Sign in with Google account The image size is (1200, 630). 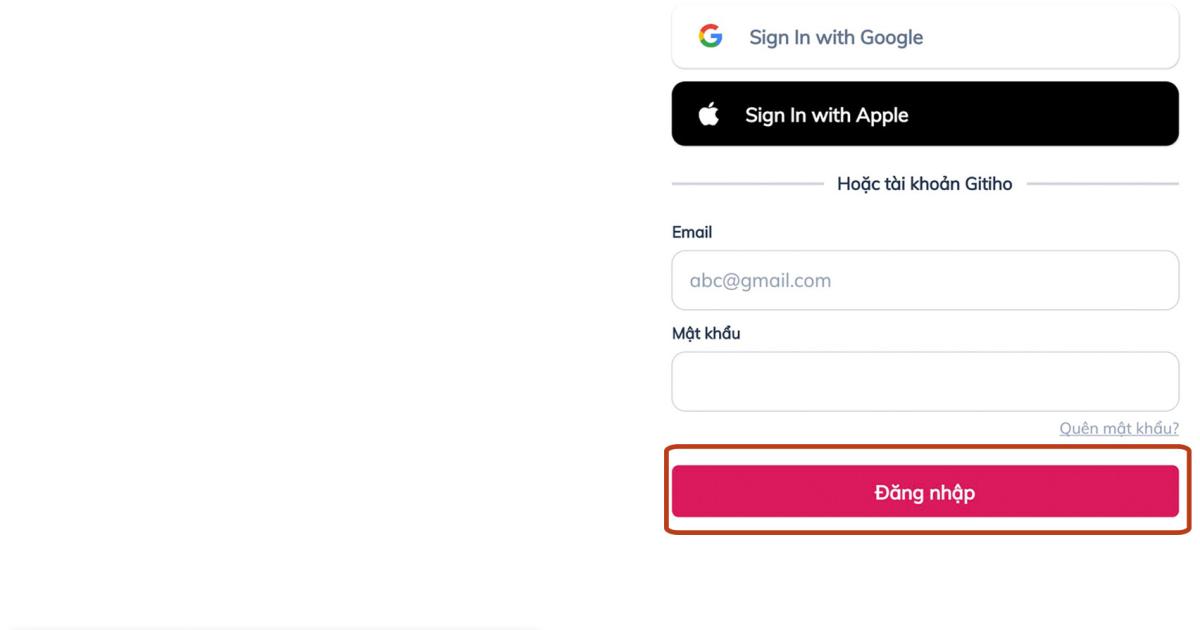tap(925, 36)
